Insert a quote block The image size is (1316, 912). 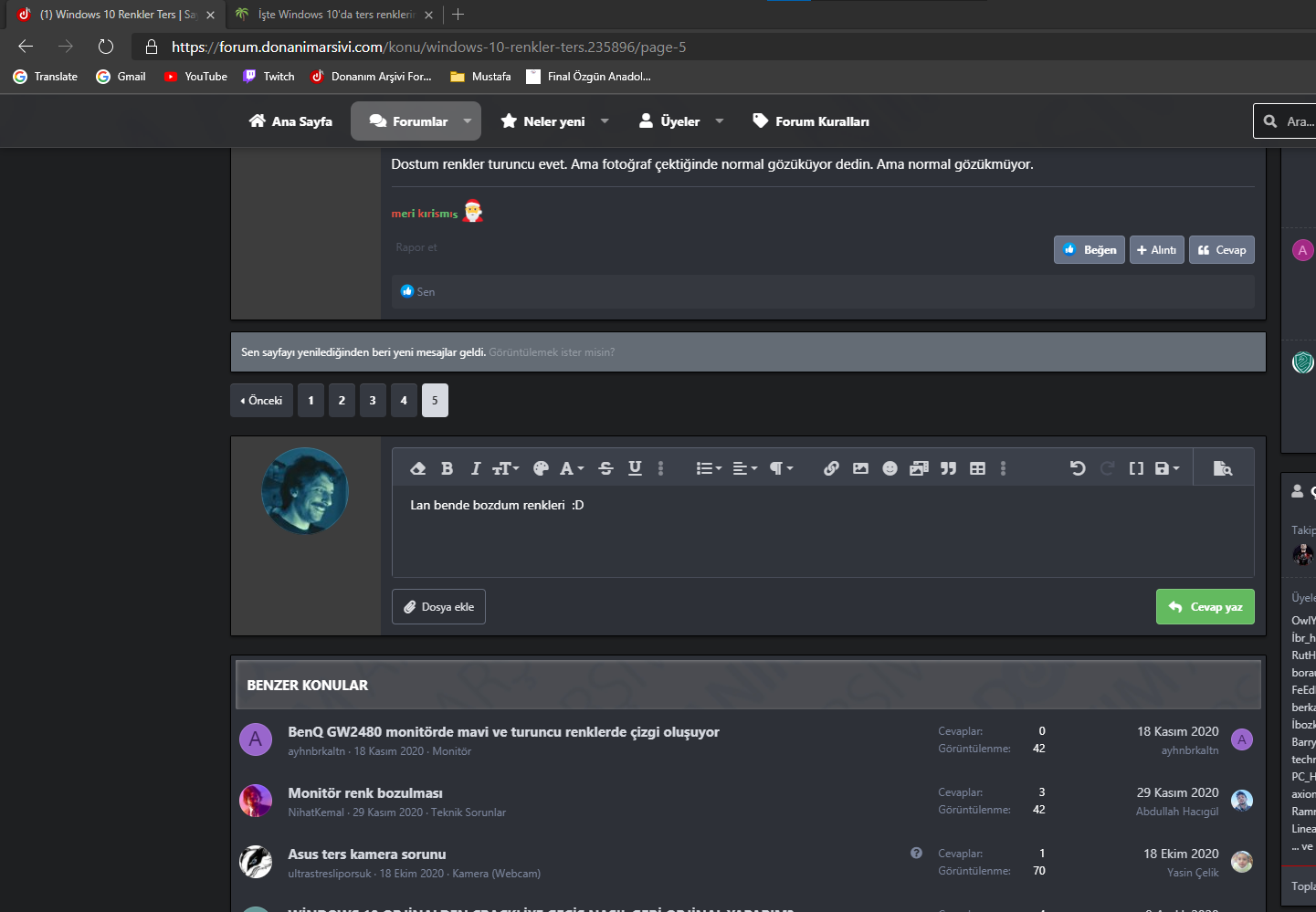[x=948, y=468]
